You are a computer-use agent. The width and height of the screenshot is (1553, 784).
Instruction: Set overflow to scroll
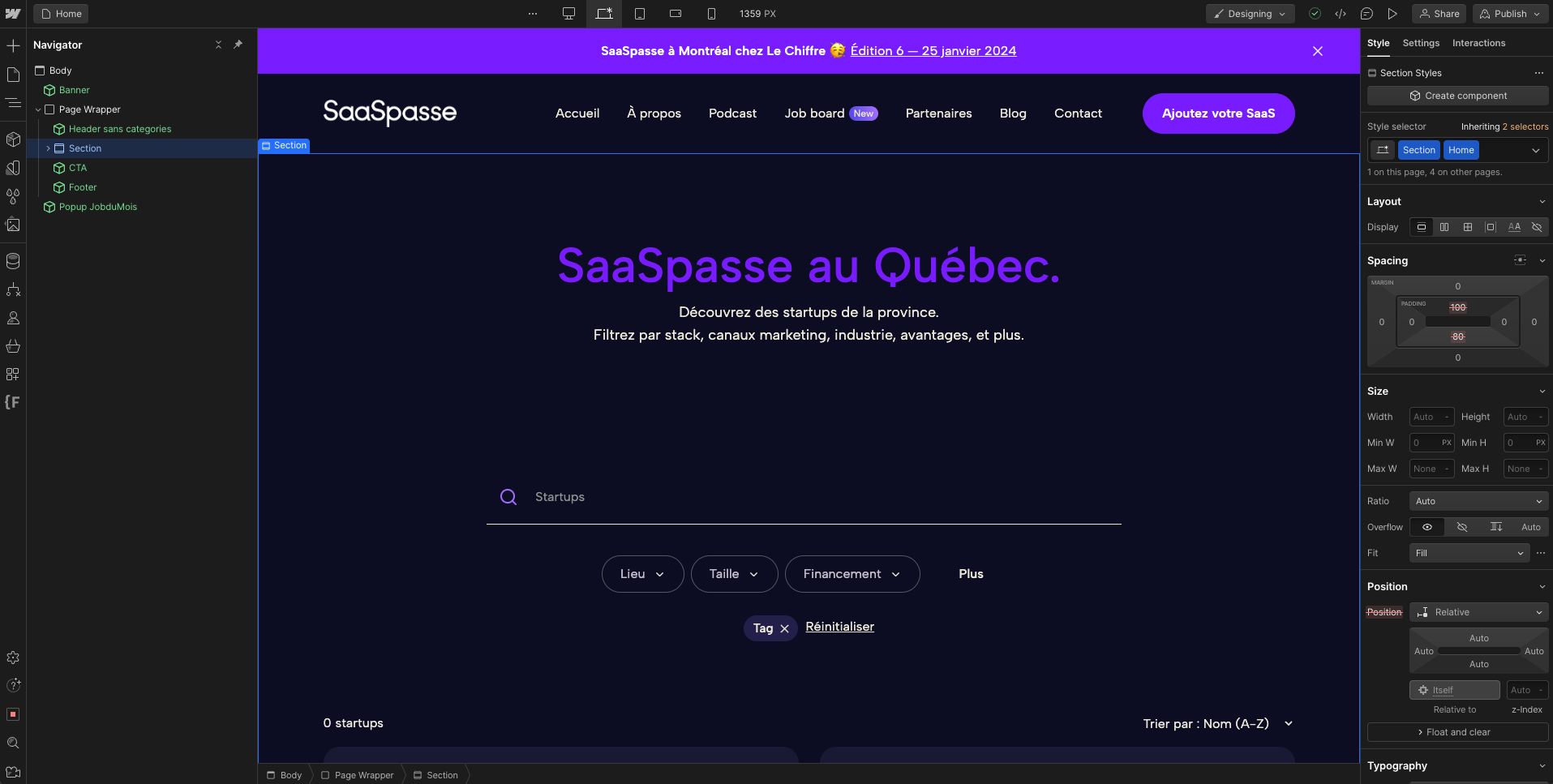[x=1496, y=527]
